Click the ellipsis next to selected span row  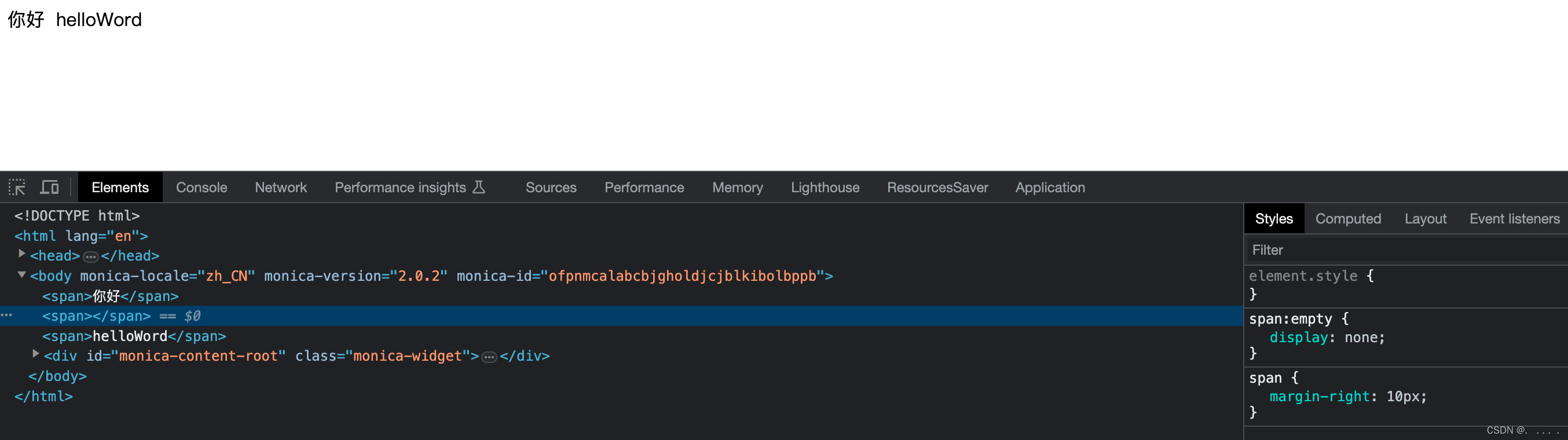click(7, 316)
